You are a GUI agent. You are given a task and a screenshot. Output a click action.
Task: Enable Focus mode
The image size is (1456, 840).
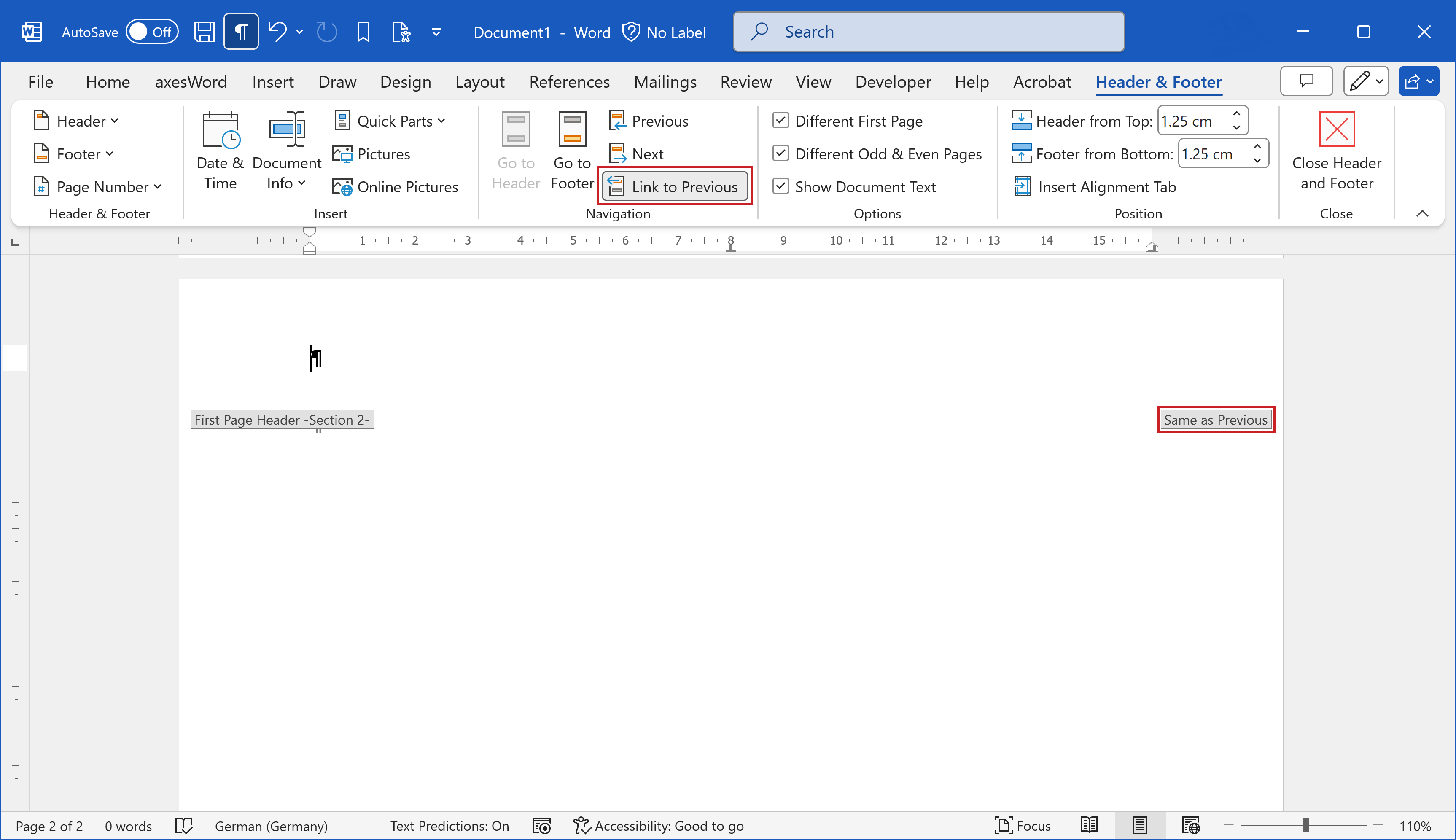click(1023, 826)
